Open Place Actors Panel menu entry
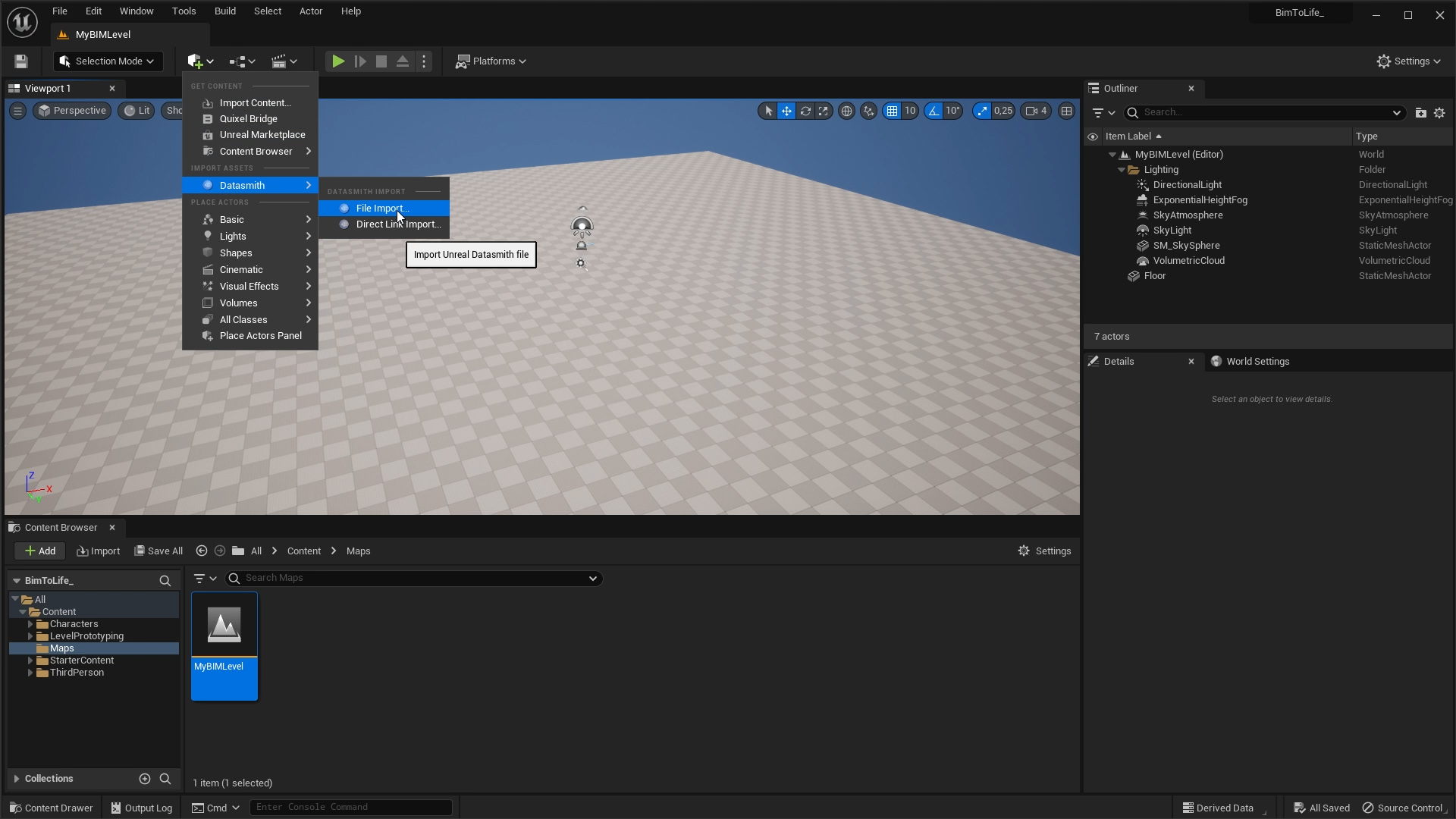The height and width of the screenshot is (819, 1456). coord(249,336)
